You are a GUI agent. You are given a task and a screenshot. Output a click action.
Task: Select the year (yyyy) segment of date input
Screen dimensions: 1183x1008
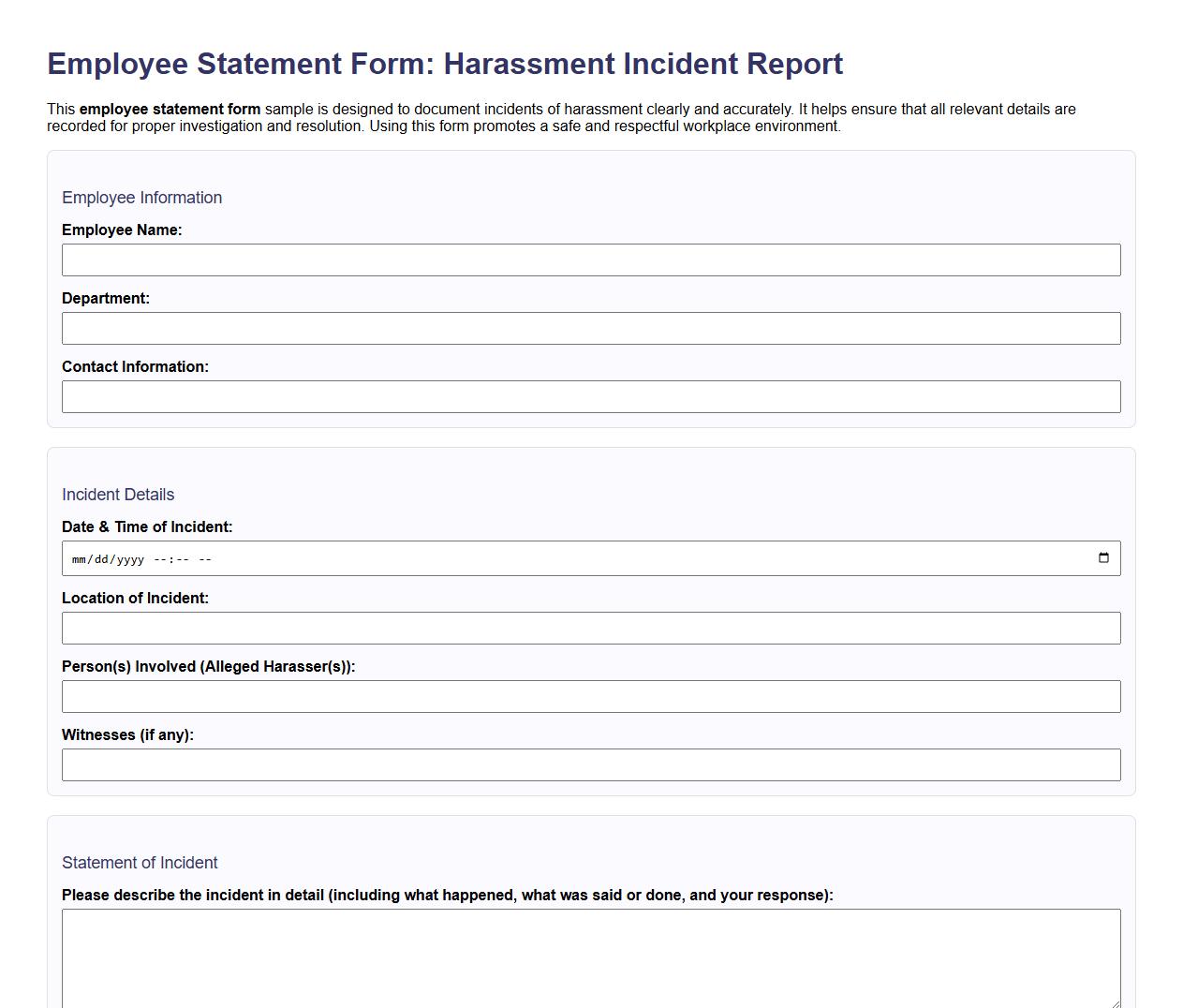[x=131, y=558]
